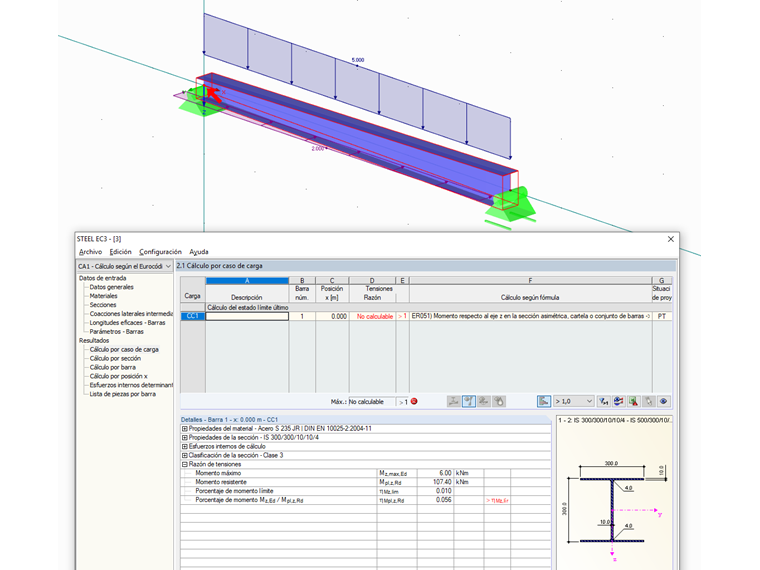The height and width of the screenshot is (570, 760).
Task: Open the Ayuda menu
Action: point(199,252)
